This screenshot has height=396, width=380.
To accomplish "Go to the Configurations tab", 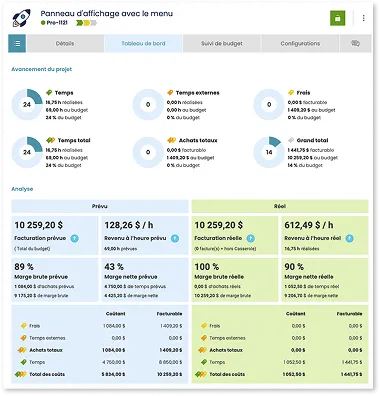I will click(300, 44).
